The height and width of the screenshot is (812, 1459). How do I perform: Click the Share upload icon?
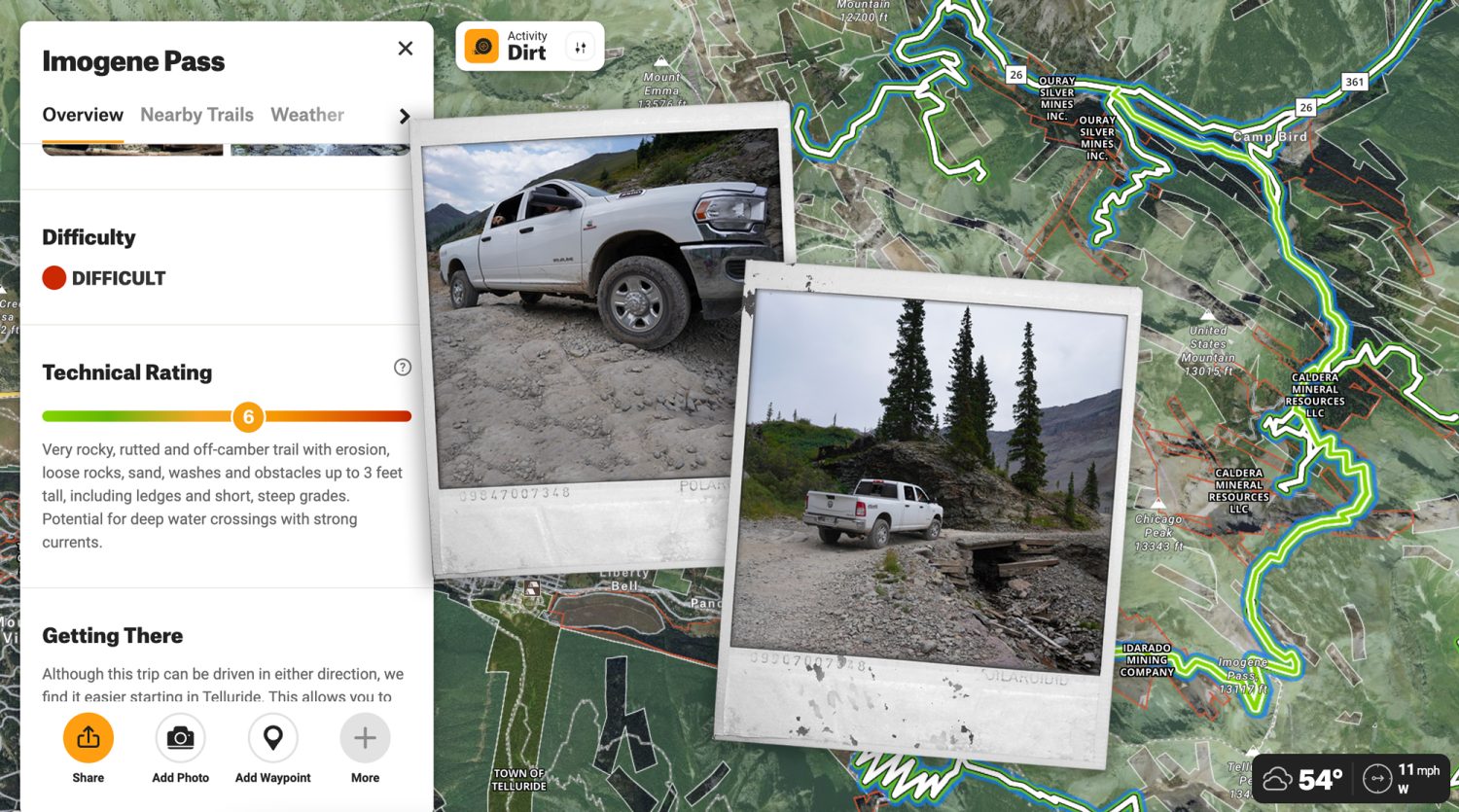click(x=89, y=738)
